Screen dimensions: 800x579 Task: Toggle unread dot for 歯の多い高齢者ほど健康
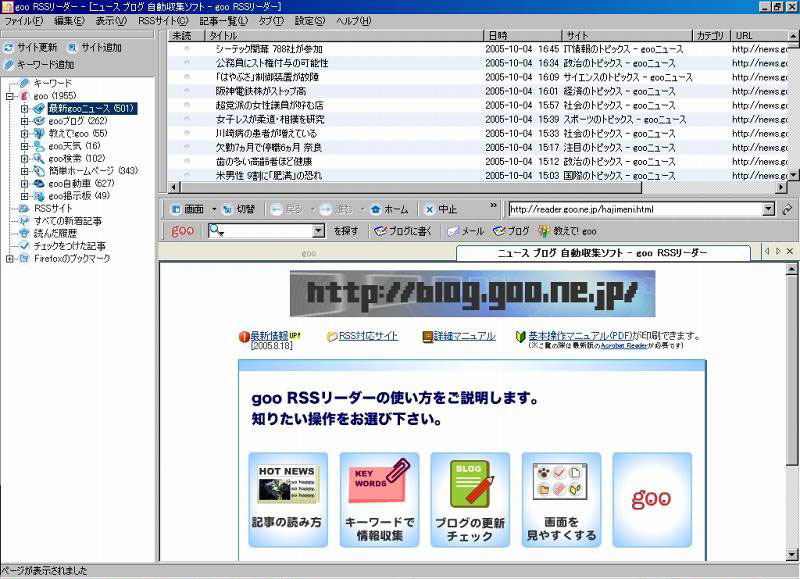(187, 161)
